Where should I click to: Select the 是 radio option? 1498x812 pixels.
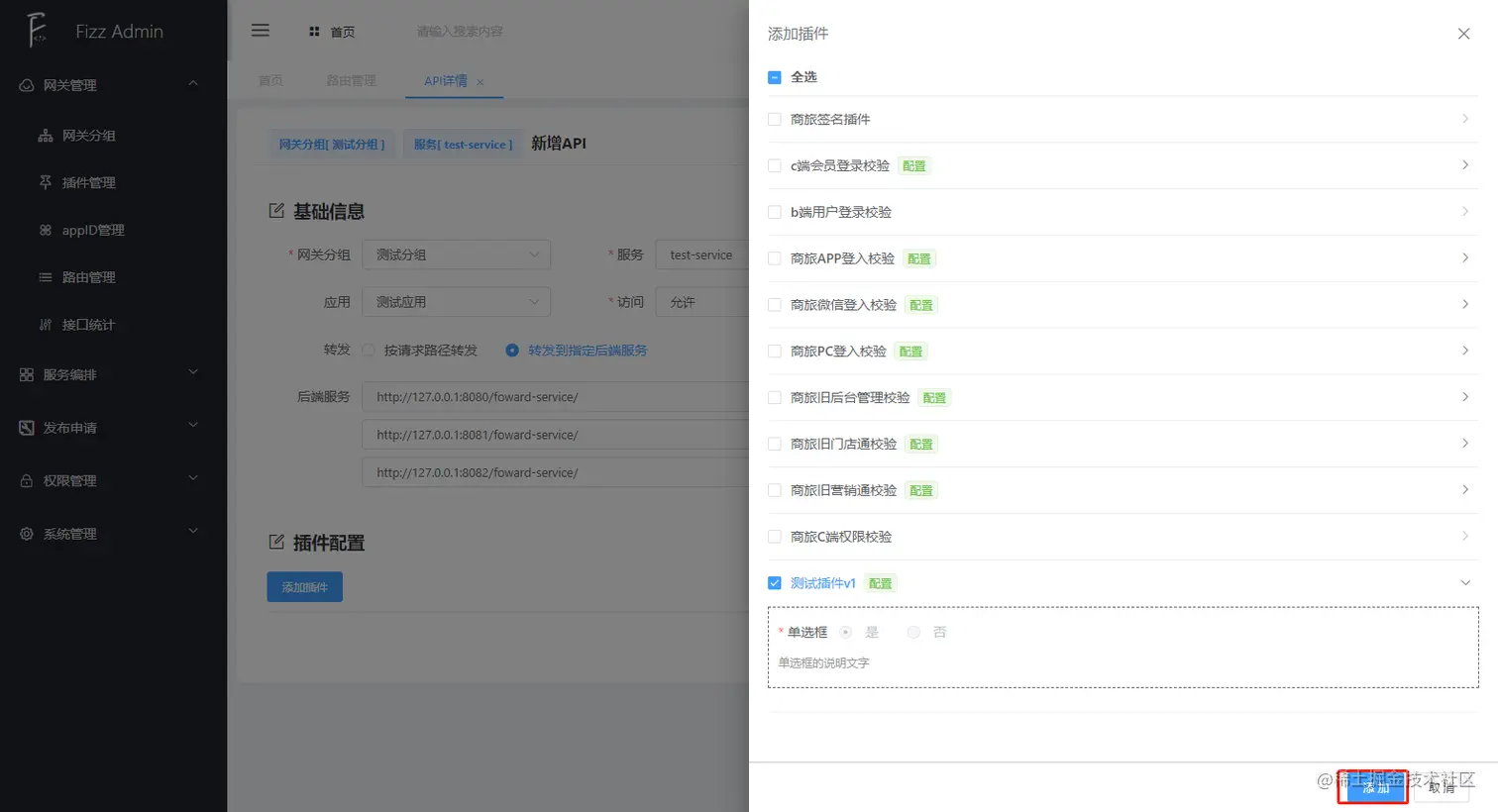(845, 632)
